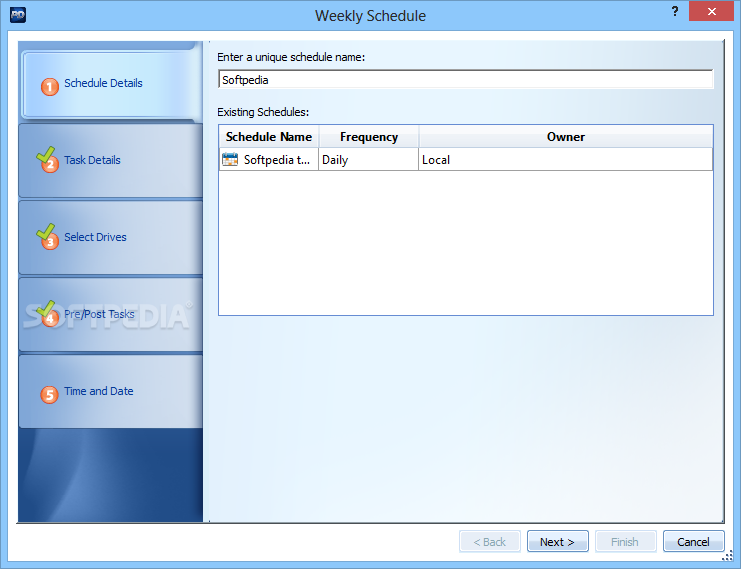This screenshot has height=569, width=741.
Task: Switch to the Select Drives step
Action: pos(111,237)
